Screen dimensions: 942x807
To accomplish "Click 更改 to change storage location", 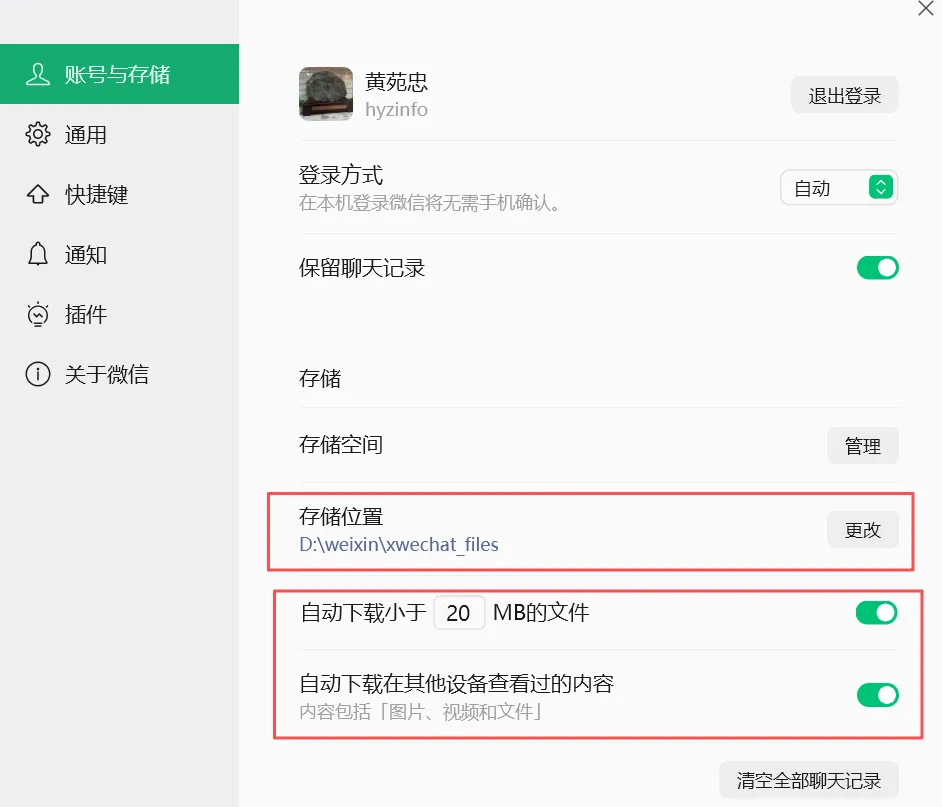I will click(x=862, y=529).
